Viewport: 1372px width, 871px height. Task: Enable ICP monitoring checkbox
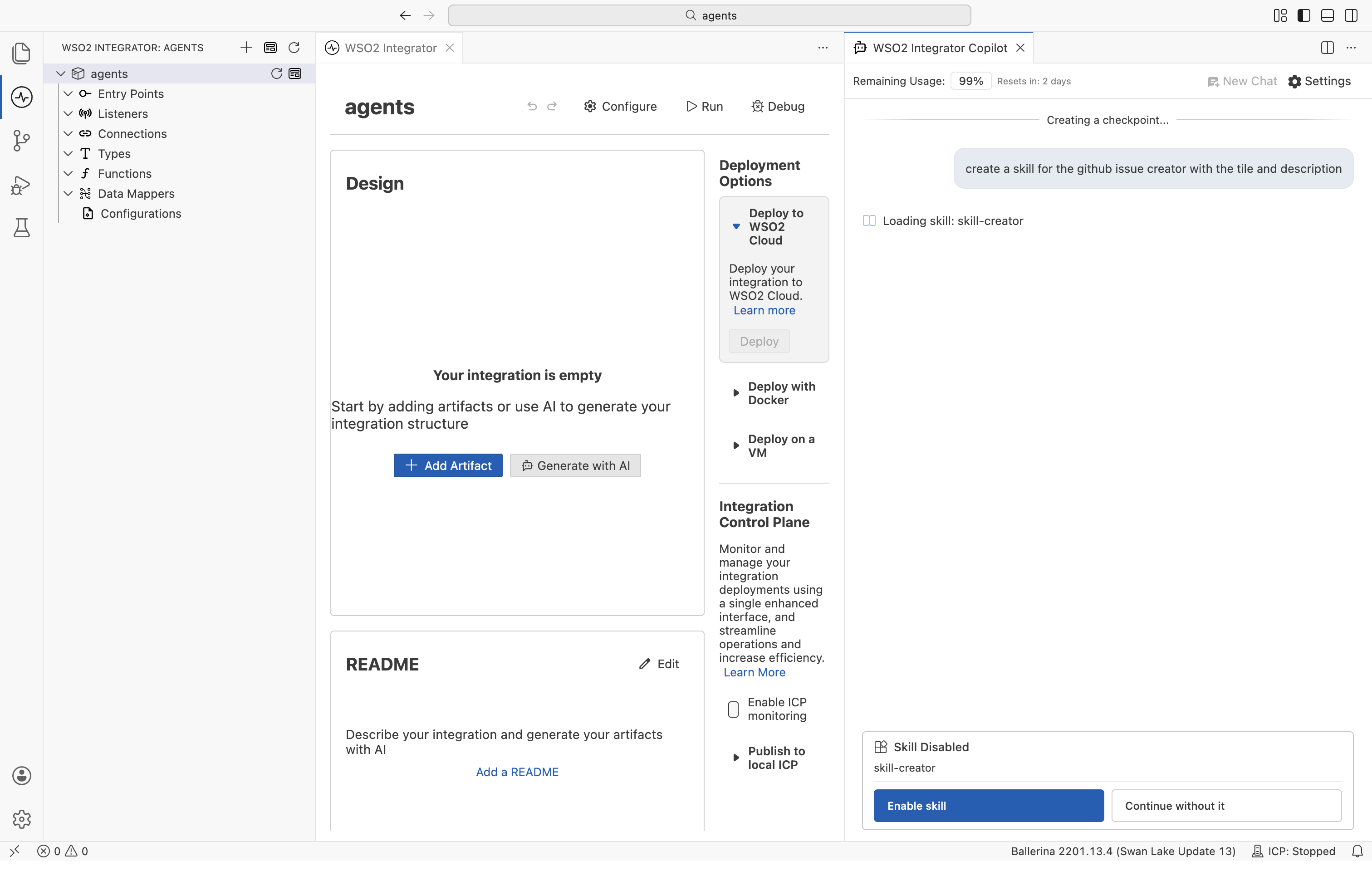733,709
